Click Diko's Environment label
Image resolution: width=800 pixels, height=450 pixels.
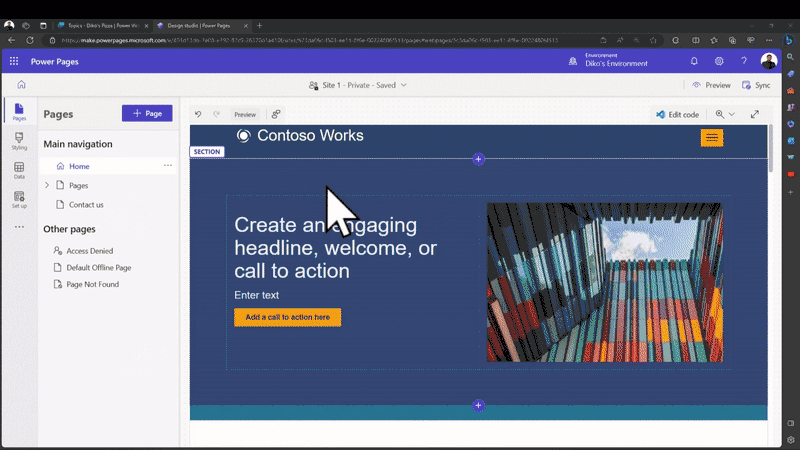(x=616, y=64)
